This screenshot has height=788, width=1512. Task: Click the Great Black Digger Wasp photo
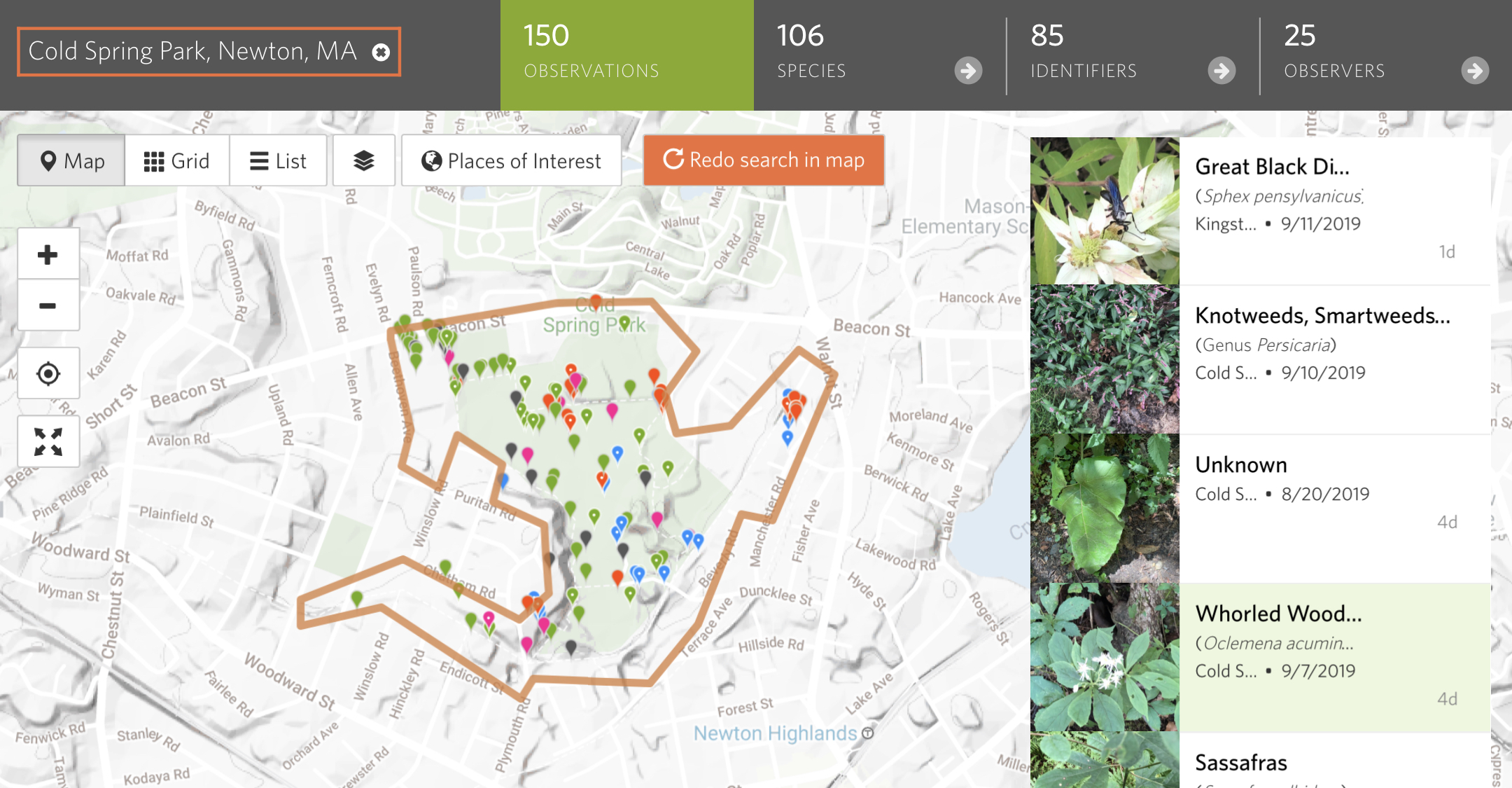[x=1105, y=211]
